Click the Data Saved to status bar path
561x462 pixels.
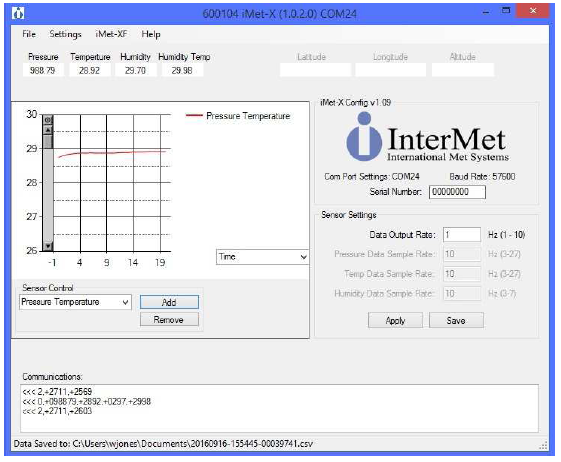point(163,444)
